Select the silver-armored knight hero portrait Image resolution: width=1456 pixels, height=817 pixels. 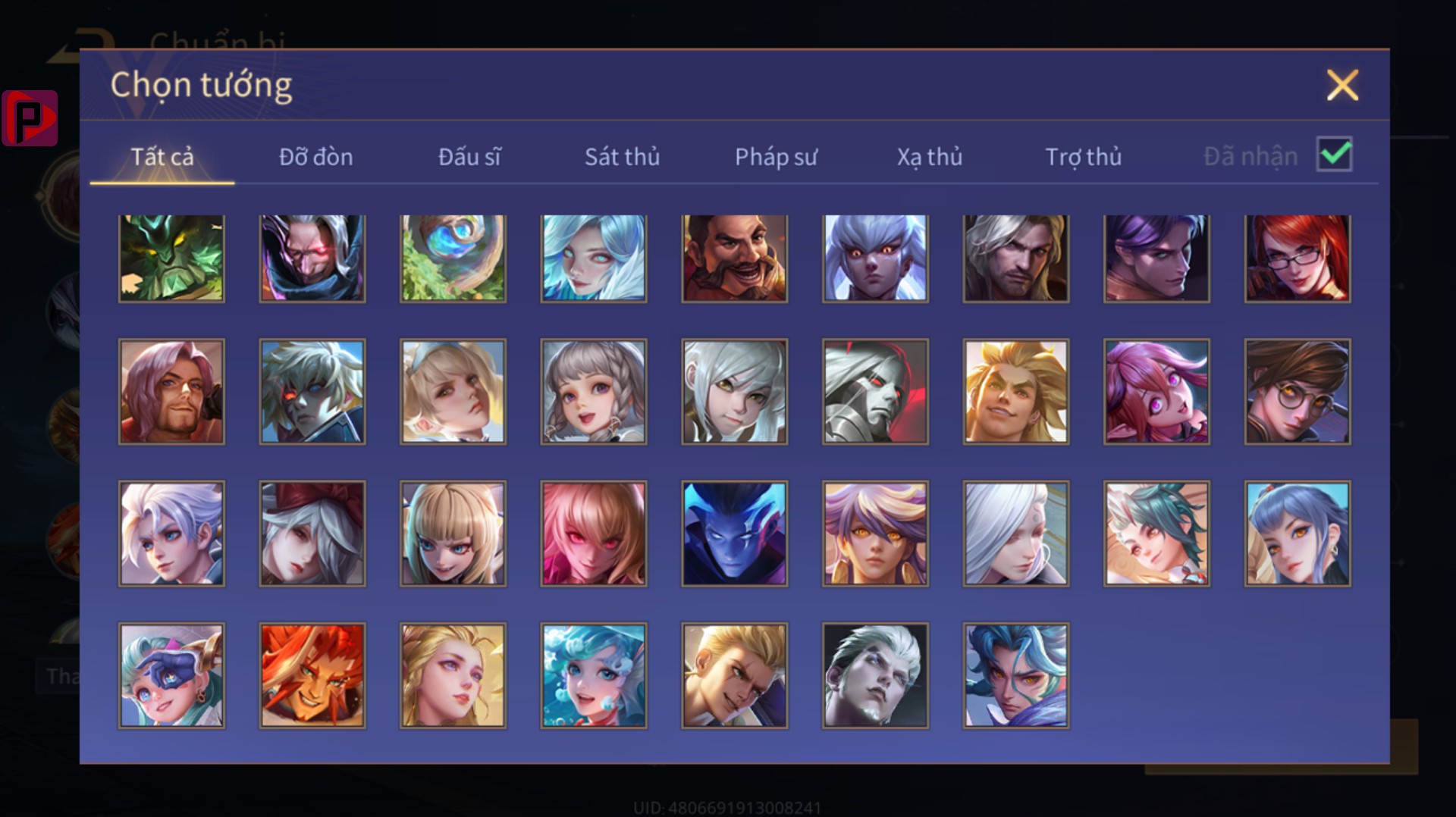875,391
